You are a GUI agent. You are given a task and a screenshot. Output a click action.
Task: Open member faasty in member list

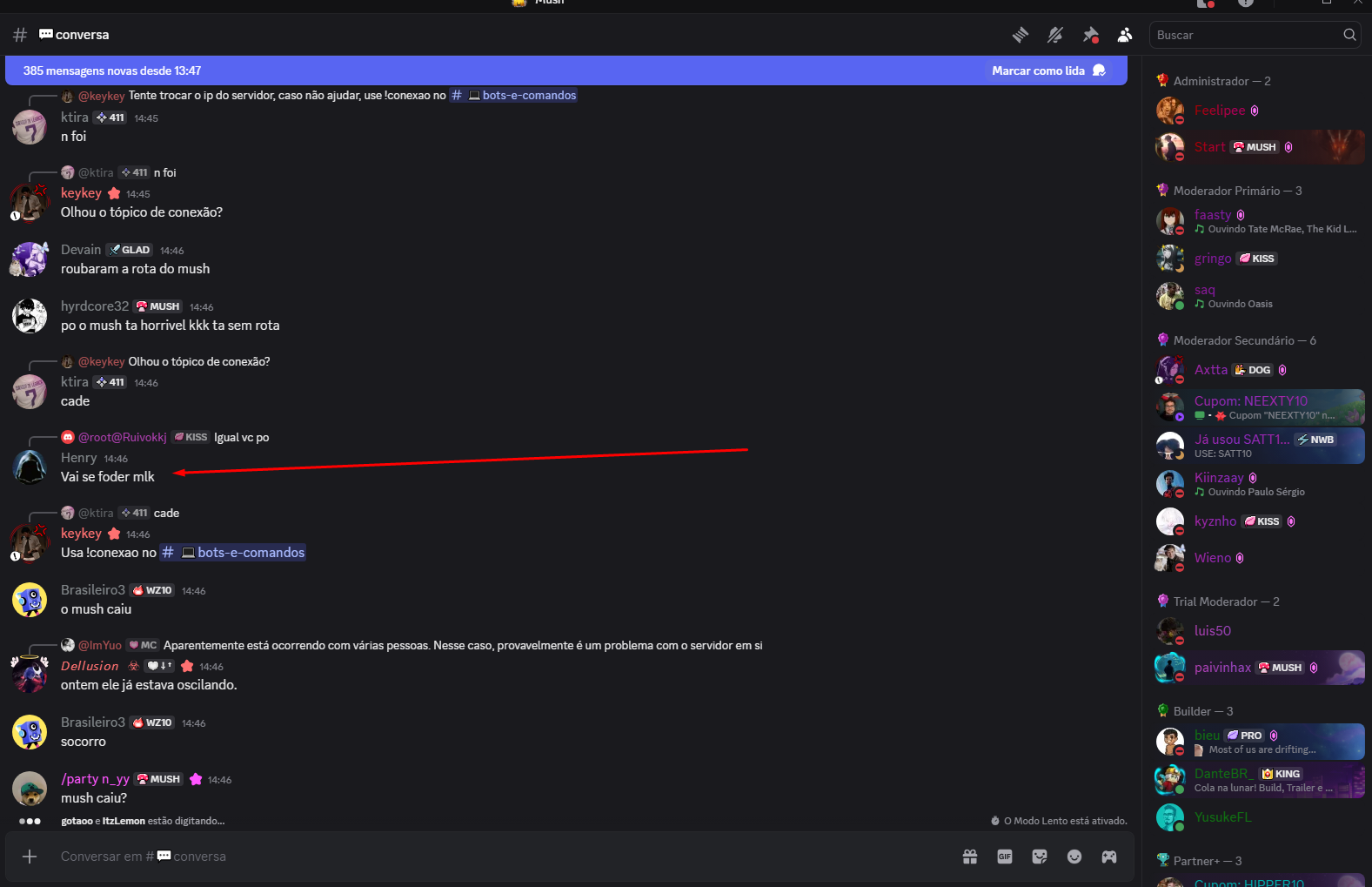point(1259,221)
